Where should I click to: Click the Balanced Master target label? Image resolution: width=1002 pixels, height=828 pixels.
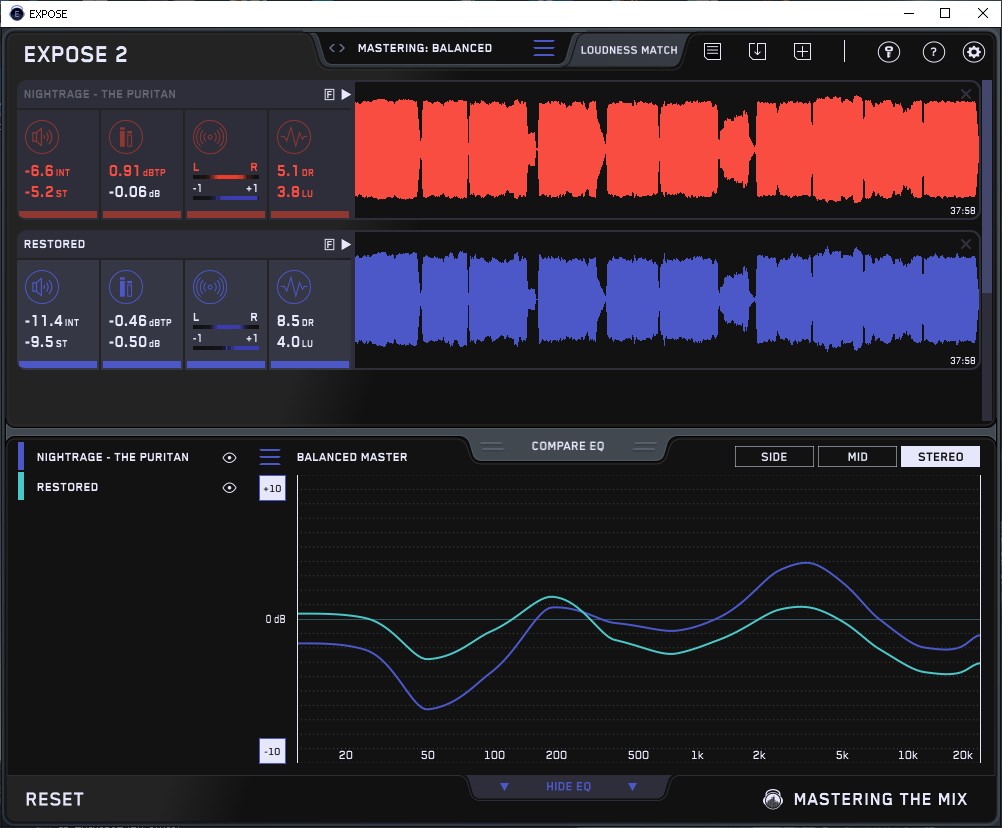pos(352,457)
